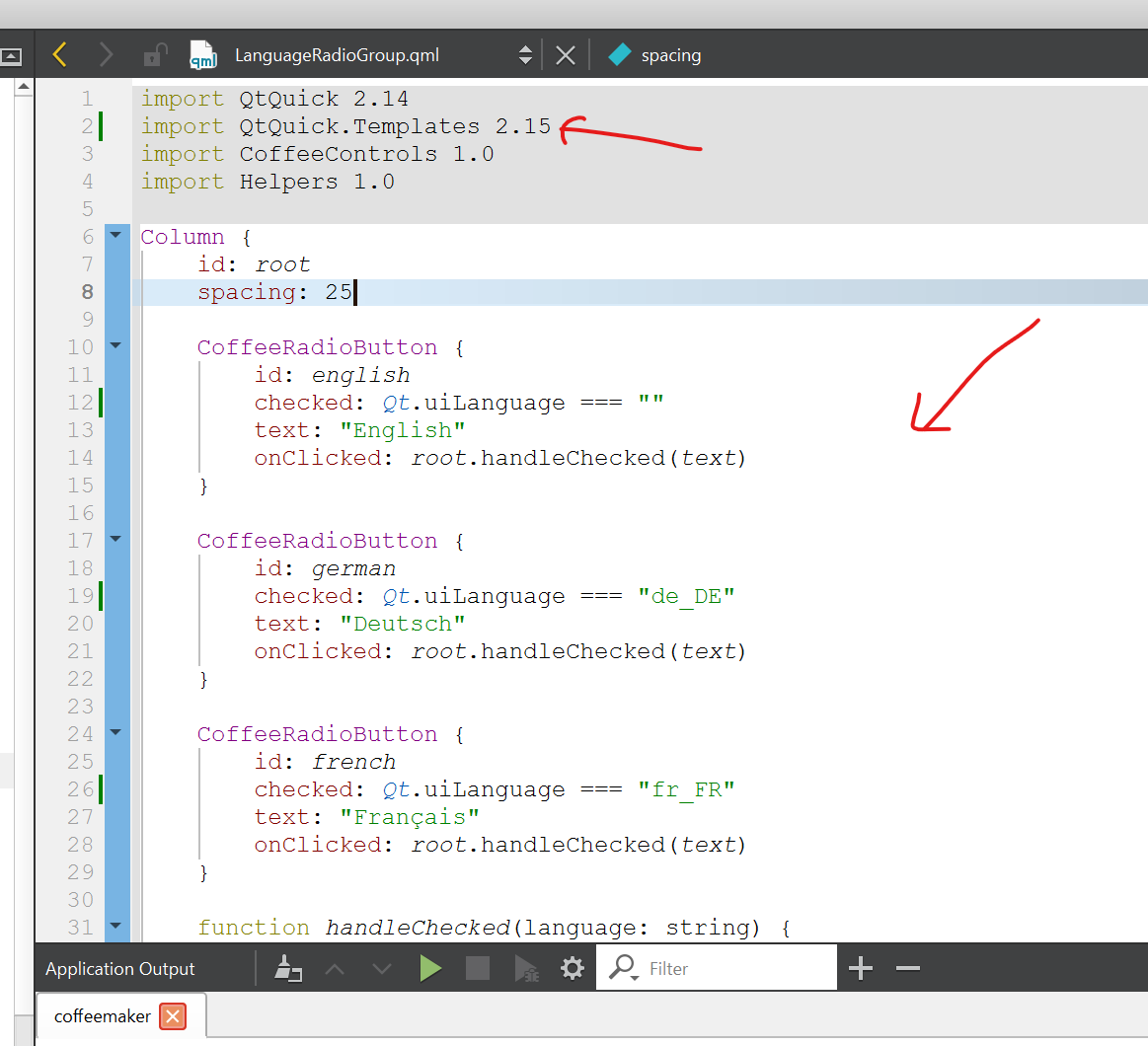Image resolution: width=1148 pixels, height=1046 pixels.
Task: Click the 'Column' type name on line 6
Action: point(183,237)
